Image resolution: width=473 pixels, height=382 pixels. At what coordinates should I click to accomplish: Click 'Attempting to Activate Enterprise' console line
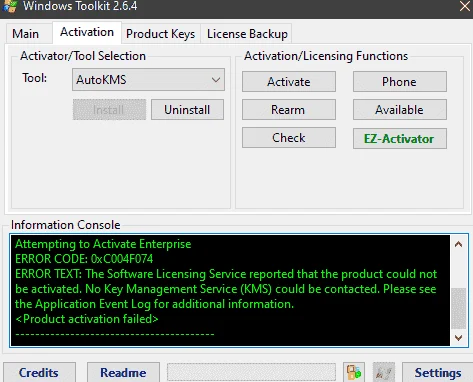pos(103,244)
